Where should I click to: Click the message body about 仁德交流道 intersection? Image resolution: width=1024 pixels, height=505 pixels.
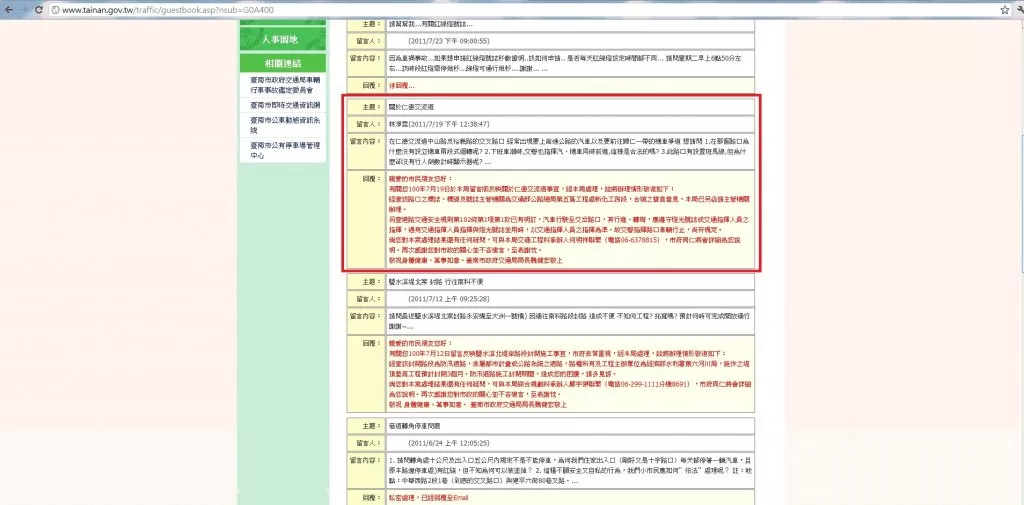click(x=569, y=151)
